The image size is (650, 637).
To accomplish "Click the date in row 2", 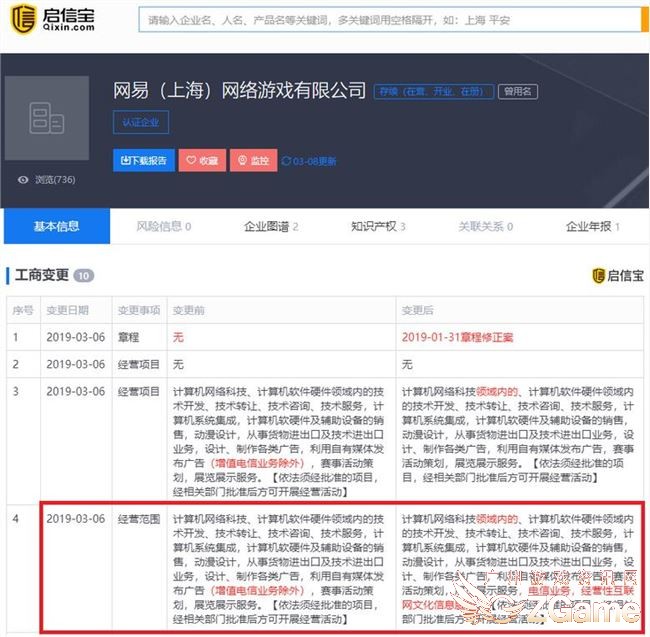I will pyautogui.click(x=76, y=364).
